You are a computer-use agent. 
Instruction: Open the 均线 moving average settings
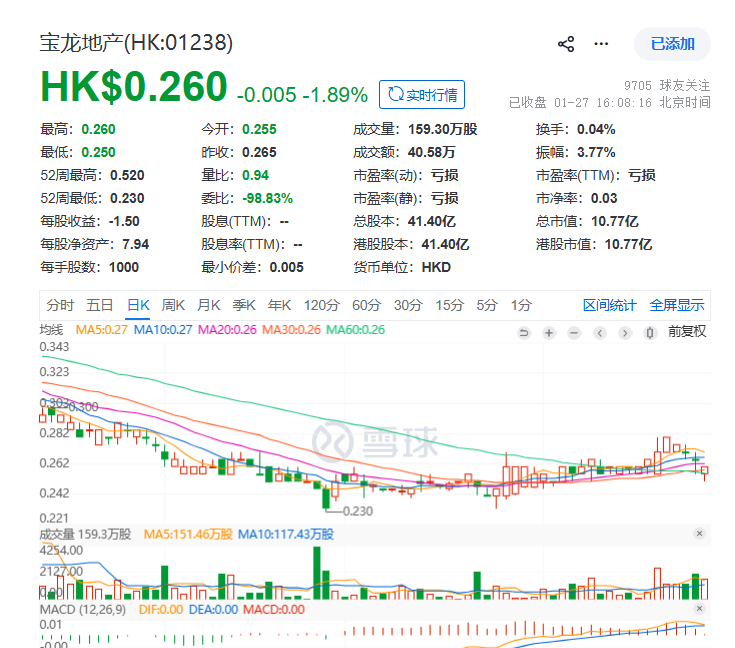[x=52, y=330]
